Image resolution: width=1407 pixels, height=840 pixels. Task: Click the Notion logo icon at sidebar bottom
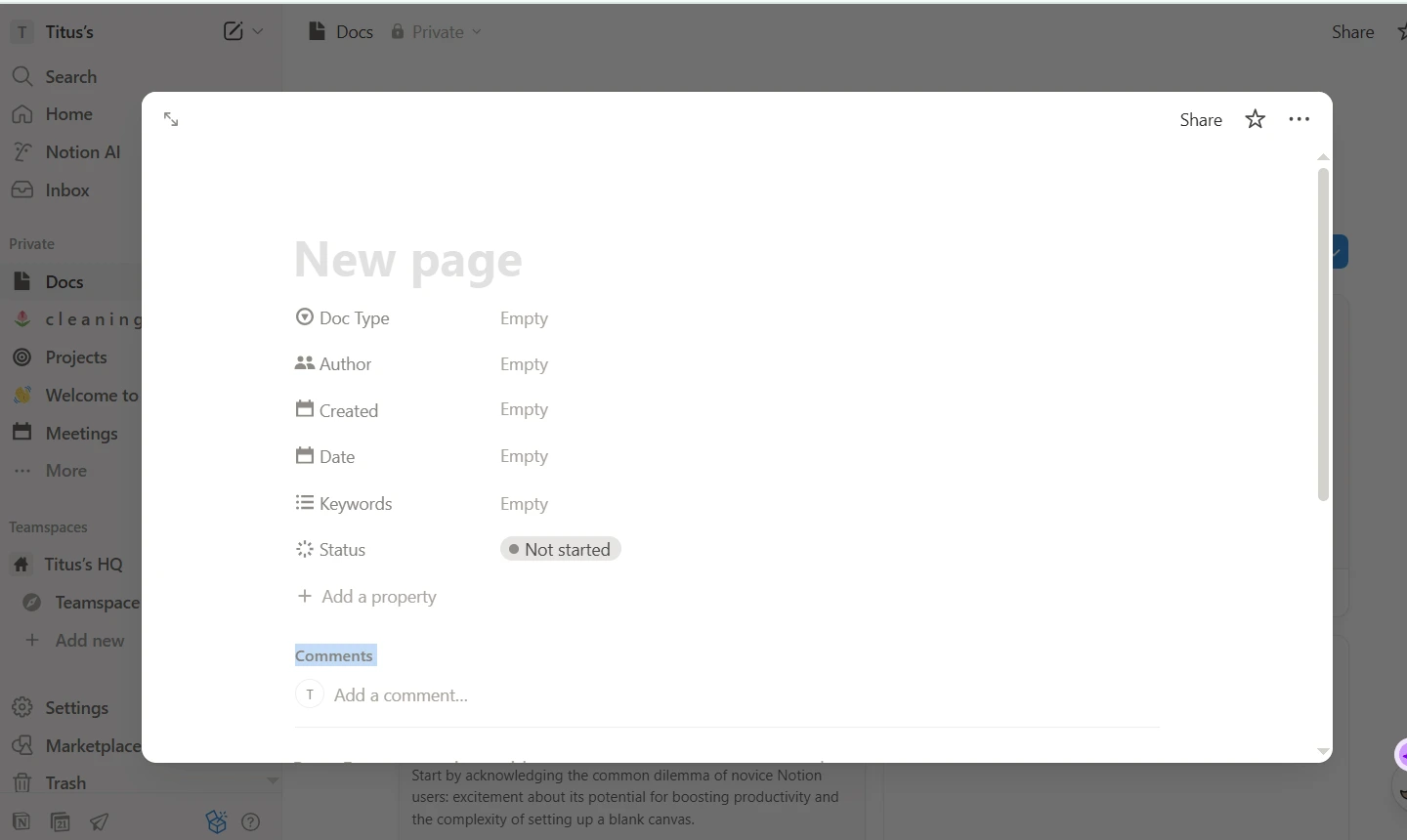pyautogui.click(x=21, y=822)
